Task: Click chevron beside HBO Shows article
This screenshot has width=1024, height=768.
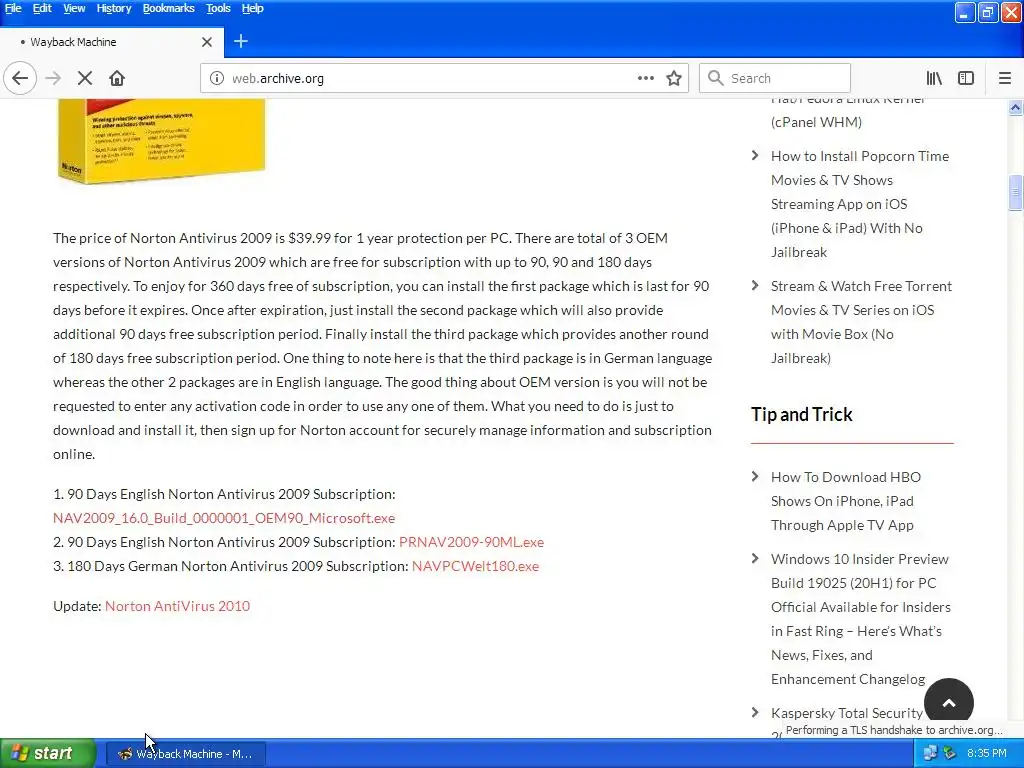Action: click(755, 476)
